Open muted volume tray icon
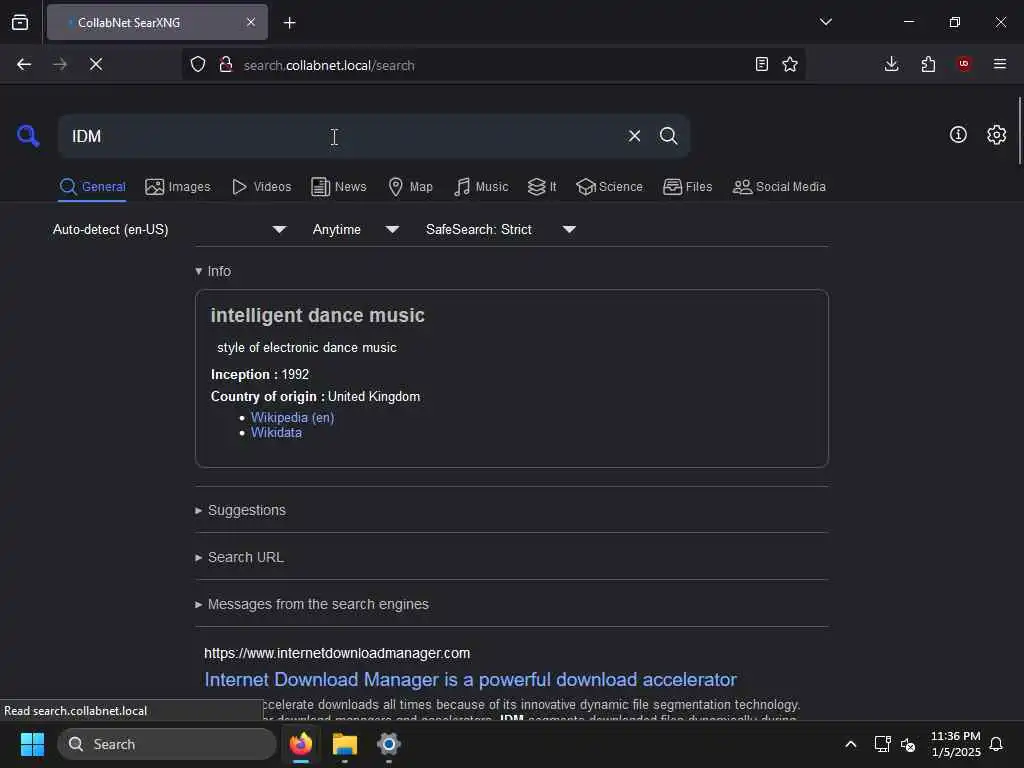The width and height of the screenshot is (1024, 768). pyautogui.click(x=908, y=744)
